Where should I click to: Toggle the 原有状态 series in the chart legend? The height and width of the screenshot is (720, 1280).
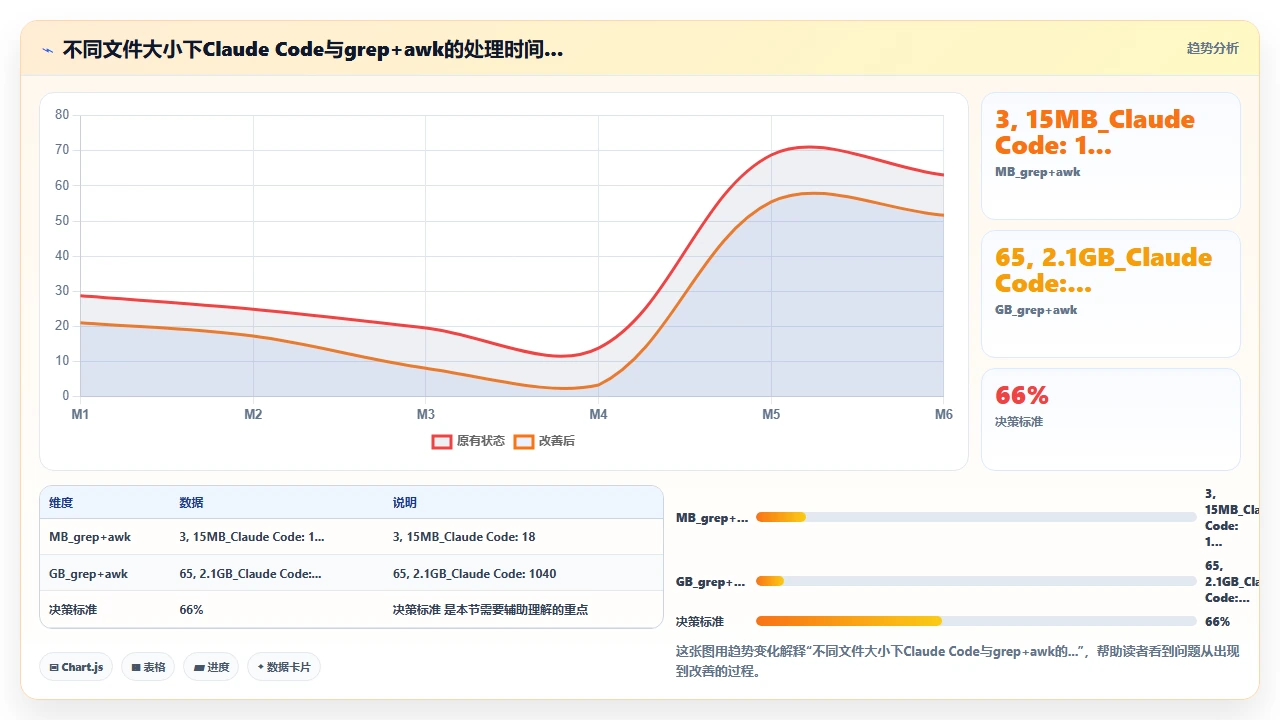pyautogui.click(x=468, y=441)
